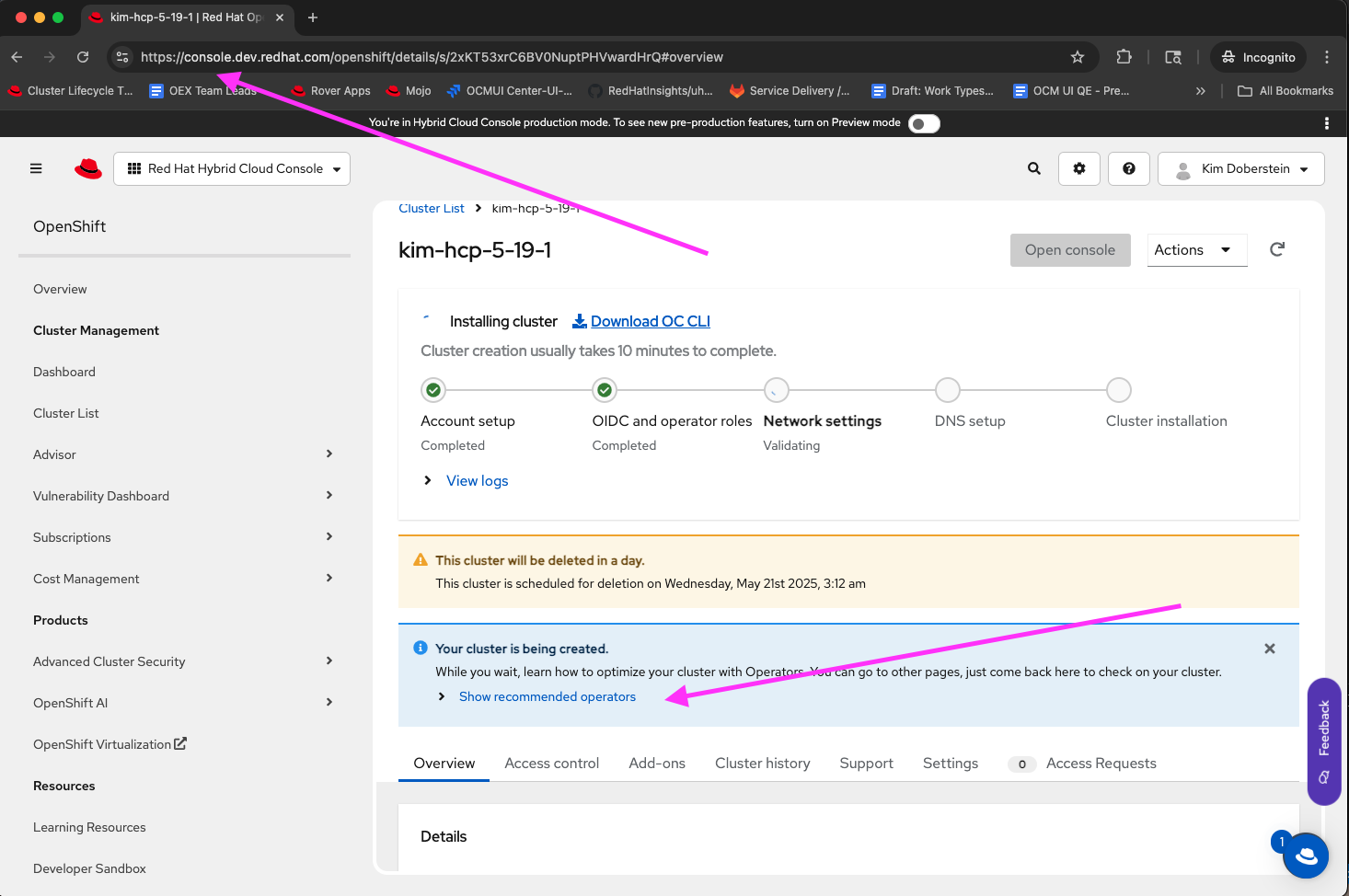This screenshot has height=896, width=1349.
Task: Reload the page with browser refresh icon
Action: point(83,57)
